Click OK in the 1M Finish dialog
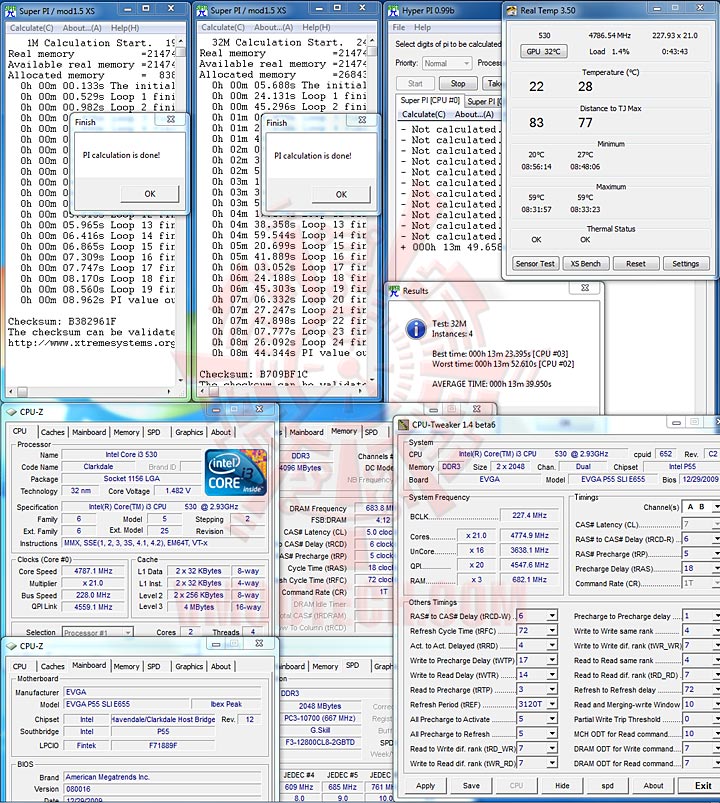Viewport: 720px width, 803px height. pos(150,194)
